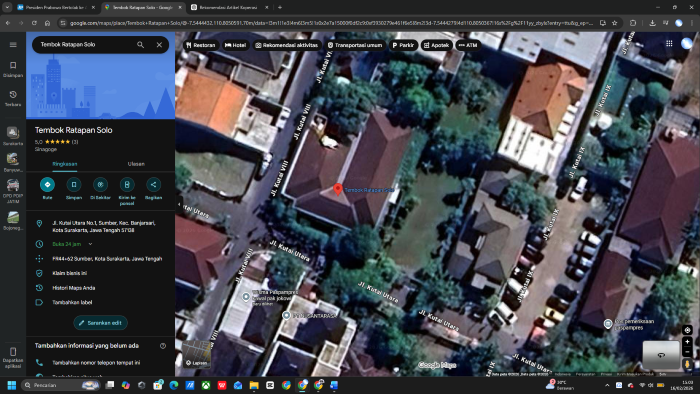The image size is (700, 394).
Task: Click Klaim bisnis ini
Action: pyautogui.click(x=100, y=273)
